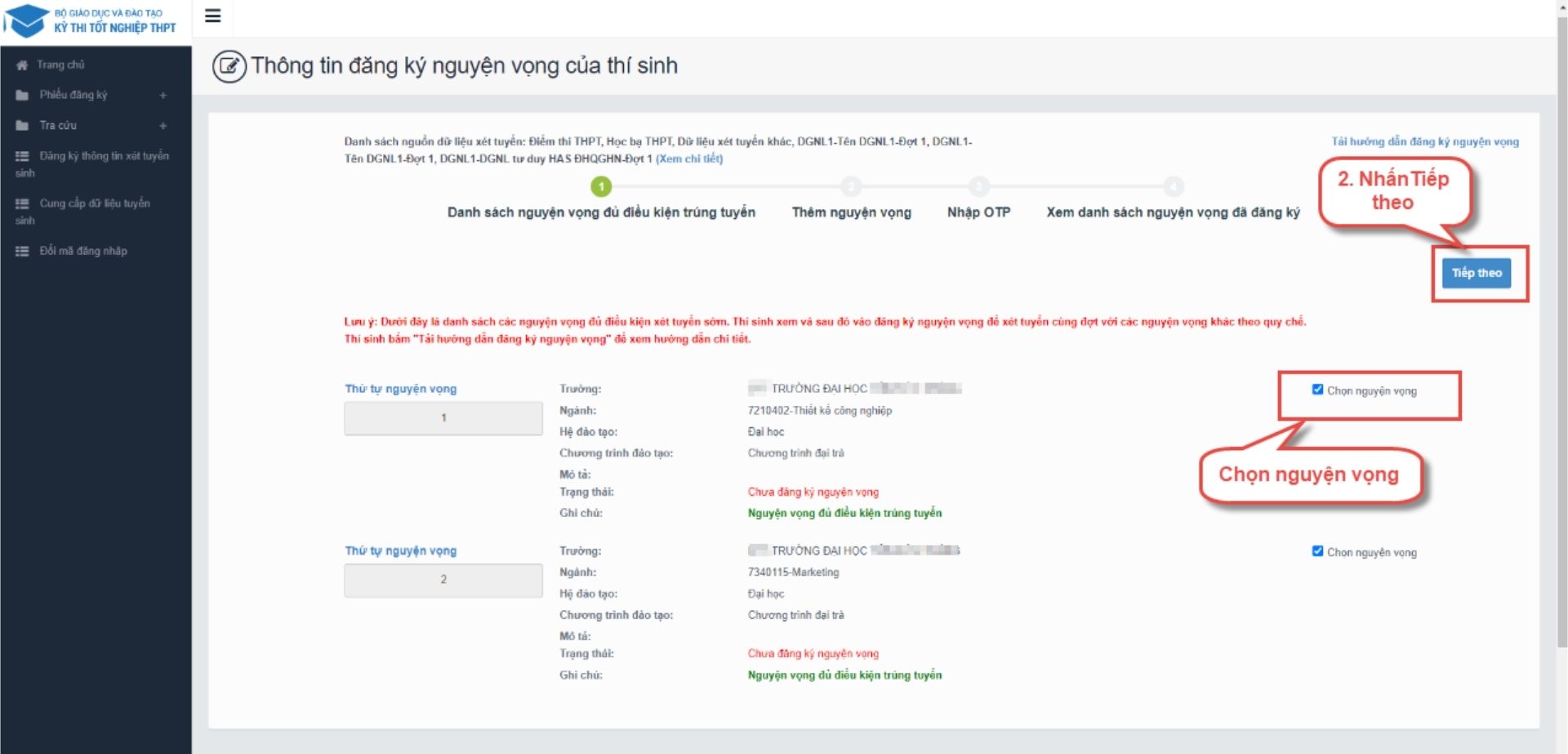Click the edit icon beside page title

[229, 66]
